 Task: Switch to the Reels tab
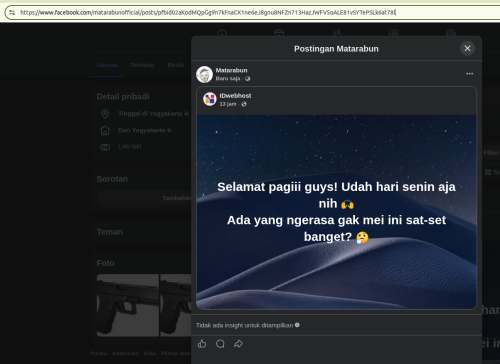pos(176,65)
